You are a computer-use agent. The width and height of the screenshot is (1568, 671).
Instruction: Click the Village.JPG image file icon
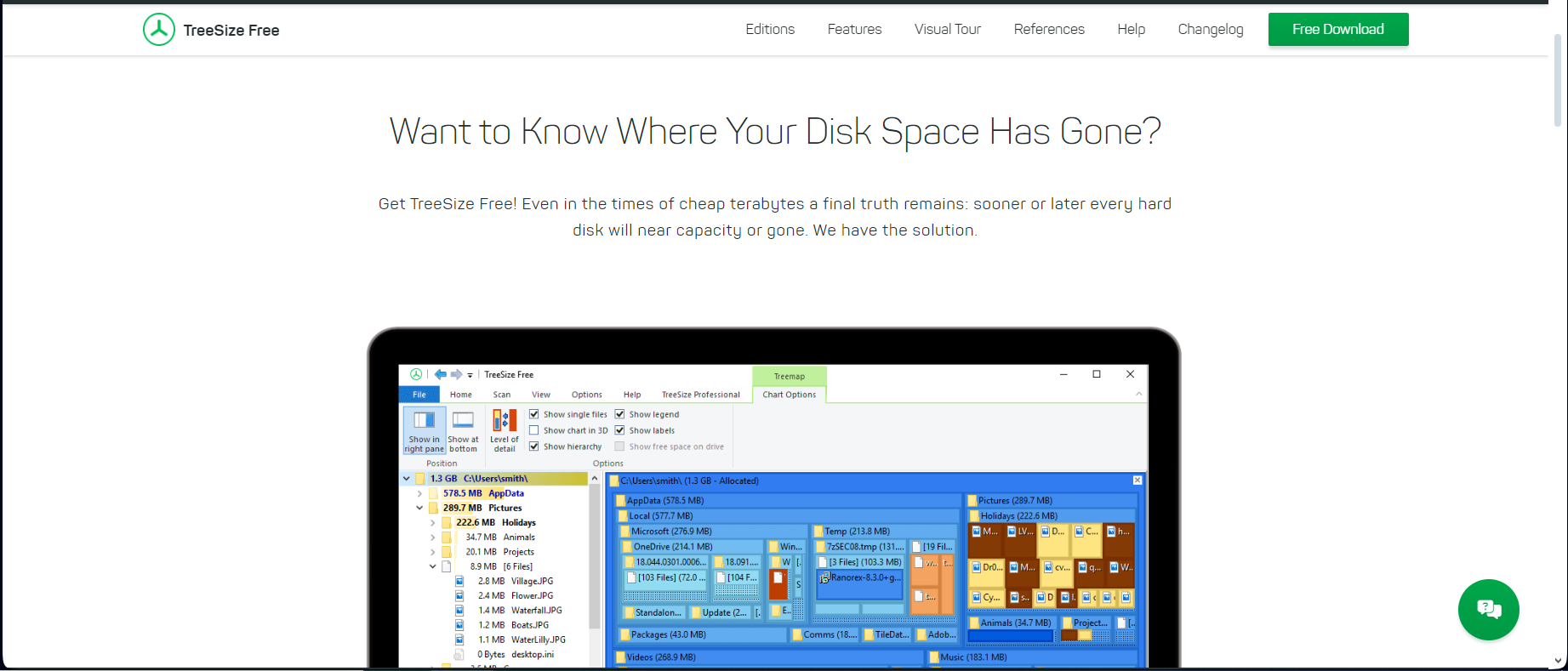pyautogui.click(x=459, y=582)
